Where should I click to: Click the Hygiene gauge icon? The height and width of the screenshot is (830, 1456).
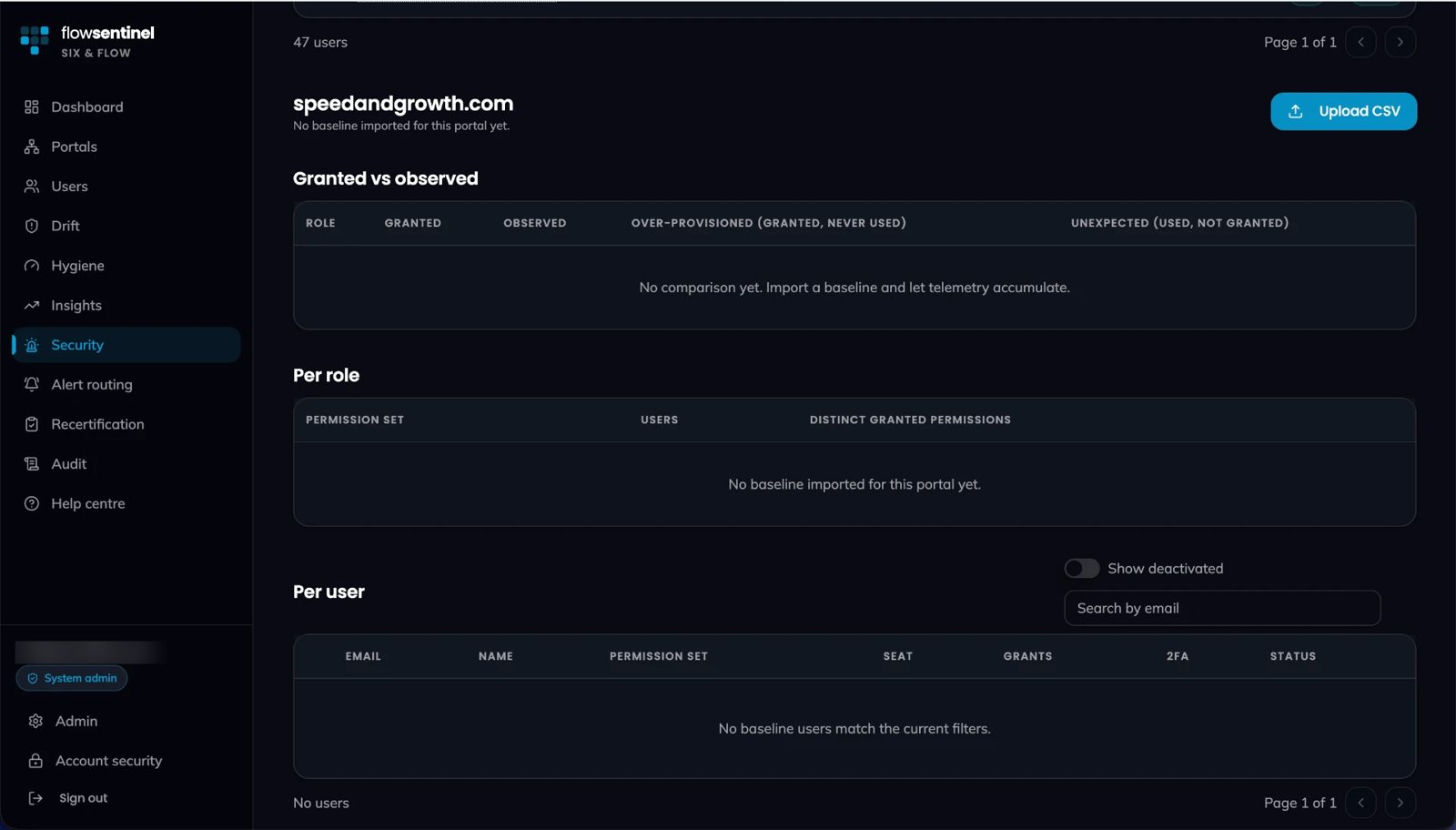pos(32,266)
